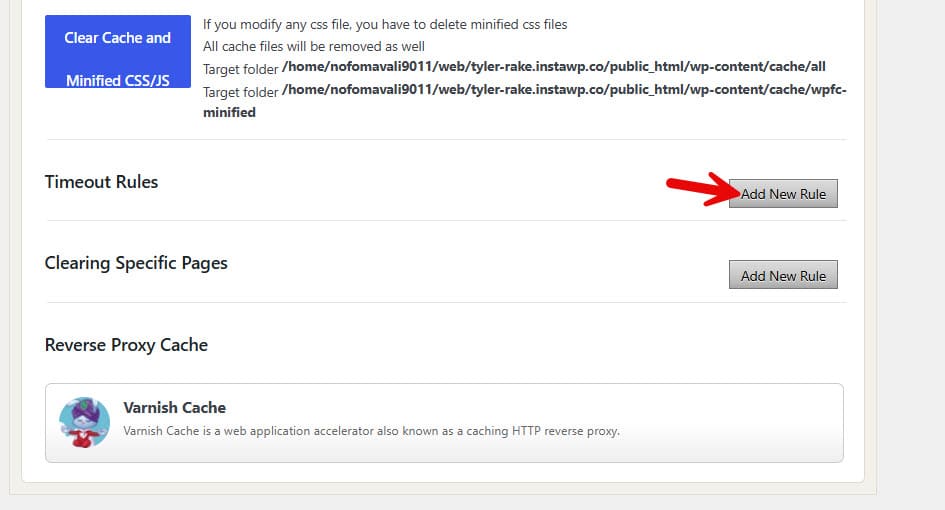Select the Timeout Rules heading
Screen dimensions: 945x510
(x=101, y=182)
